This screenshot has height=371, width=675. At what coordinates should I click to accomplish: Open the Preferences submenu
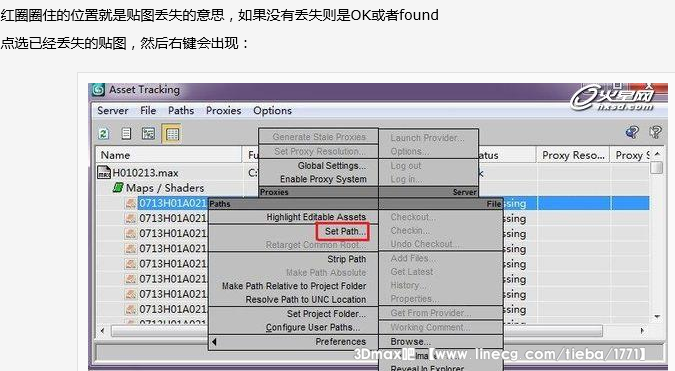pos(341,342)
